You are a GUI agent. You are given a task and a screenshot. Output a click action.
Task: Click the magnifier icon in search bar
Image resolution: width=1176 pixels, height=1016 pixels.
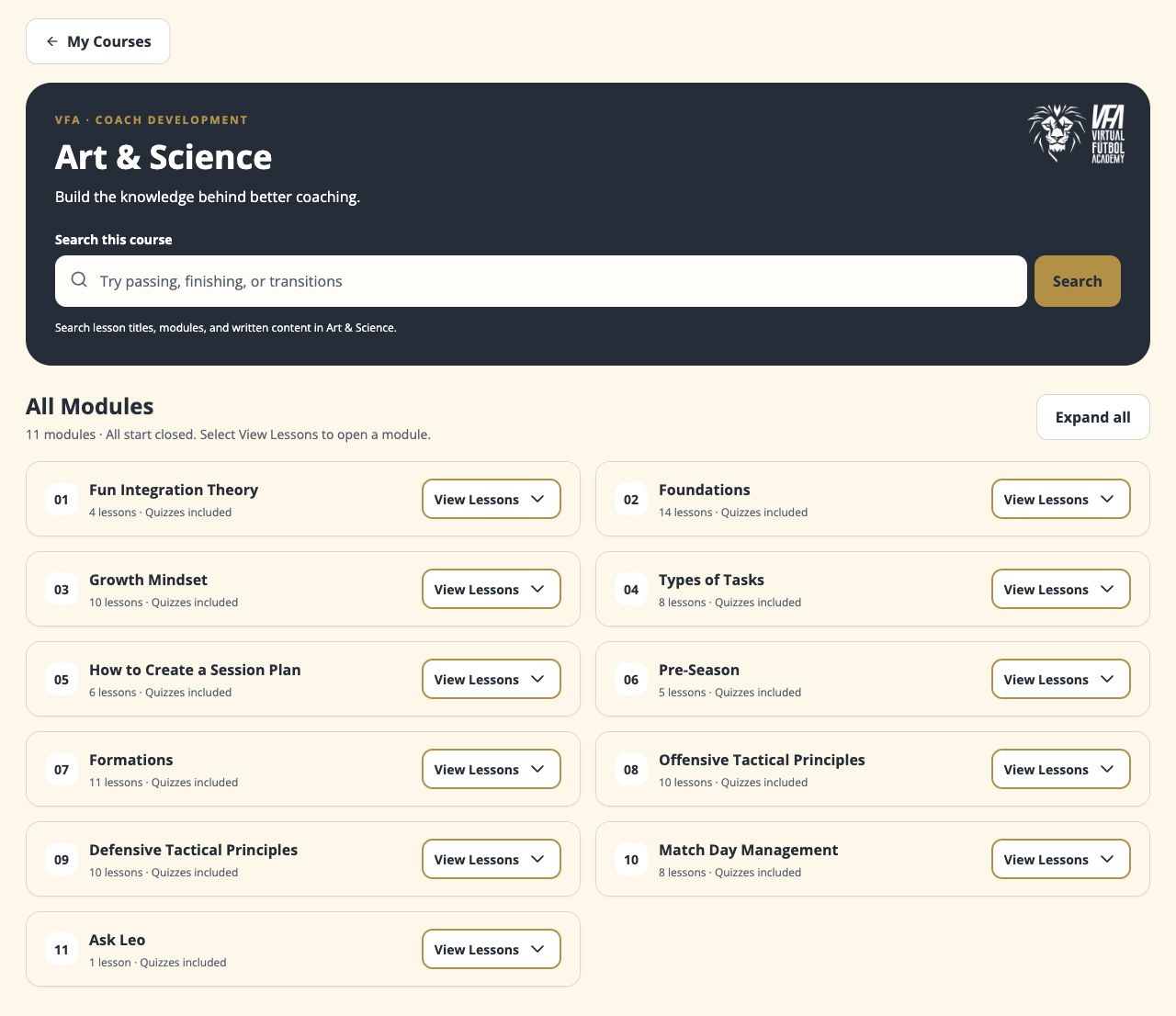click(79, 280)
